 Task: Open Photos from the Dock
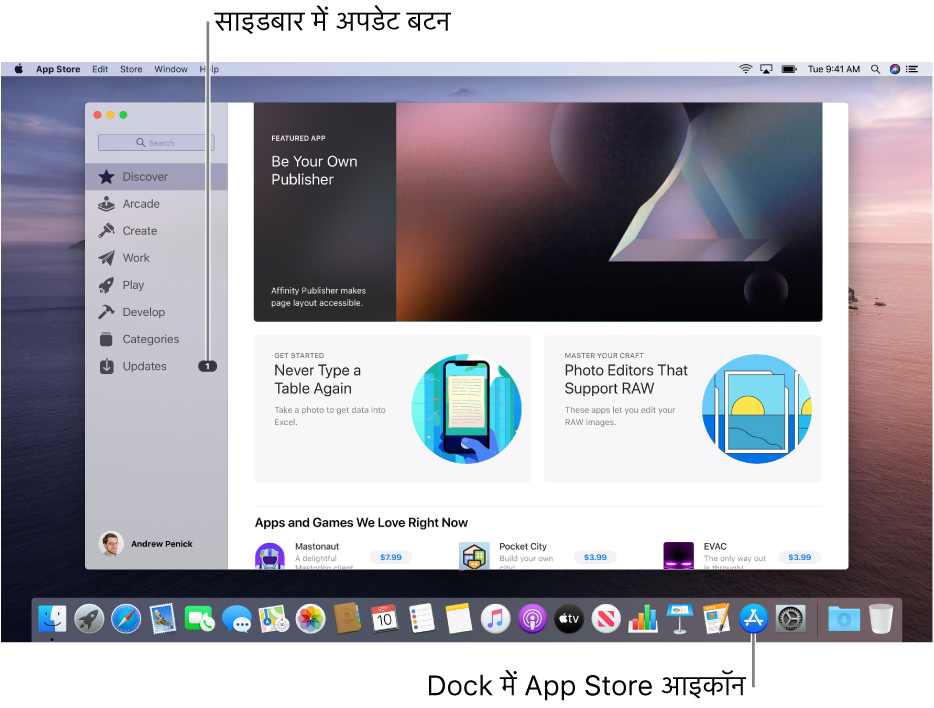click(x=310, y=619)
